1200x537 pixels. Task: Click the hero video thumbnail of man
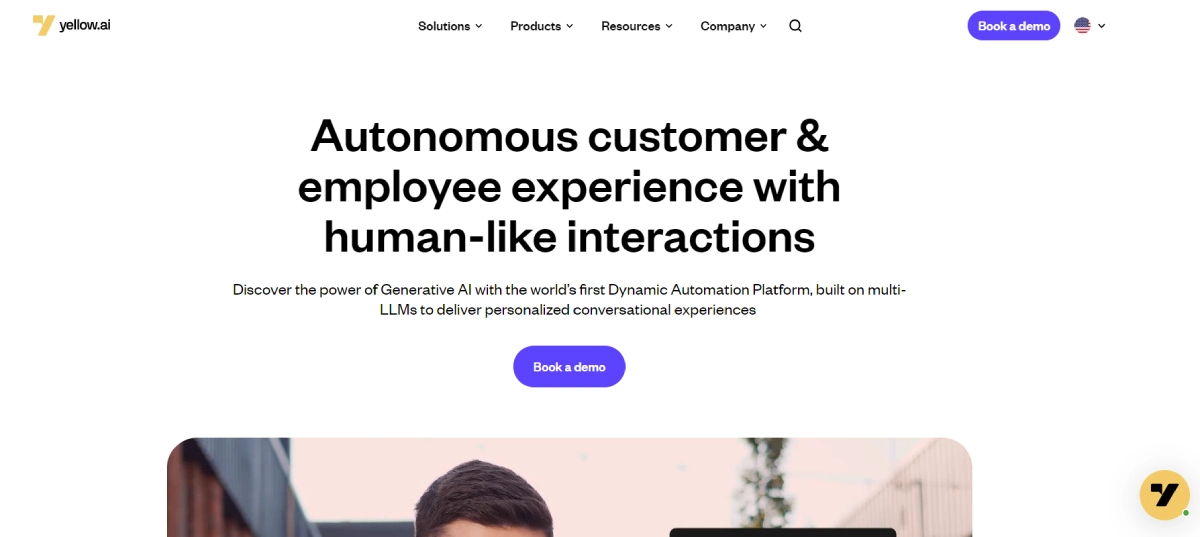[569, 487]
